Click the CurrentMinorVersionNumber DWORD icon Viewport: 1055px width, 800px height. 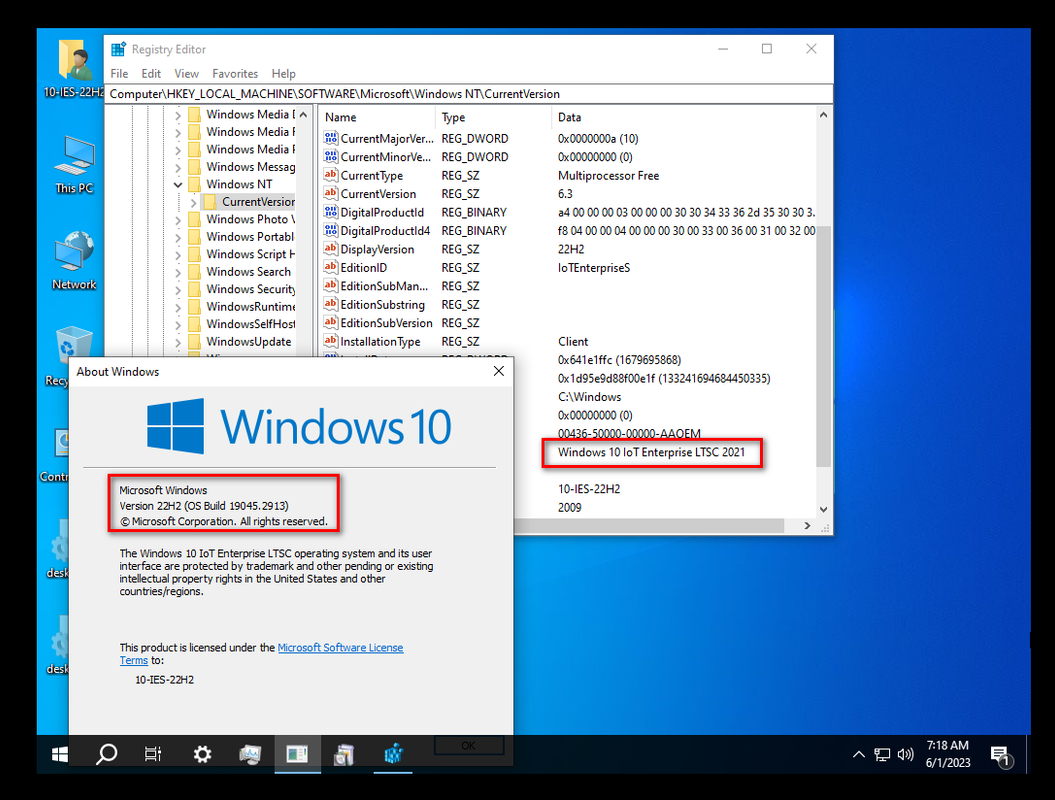pos(330,157)
